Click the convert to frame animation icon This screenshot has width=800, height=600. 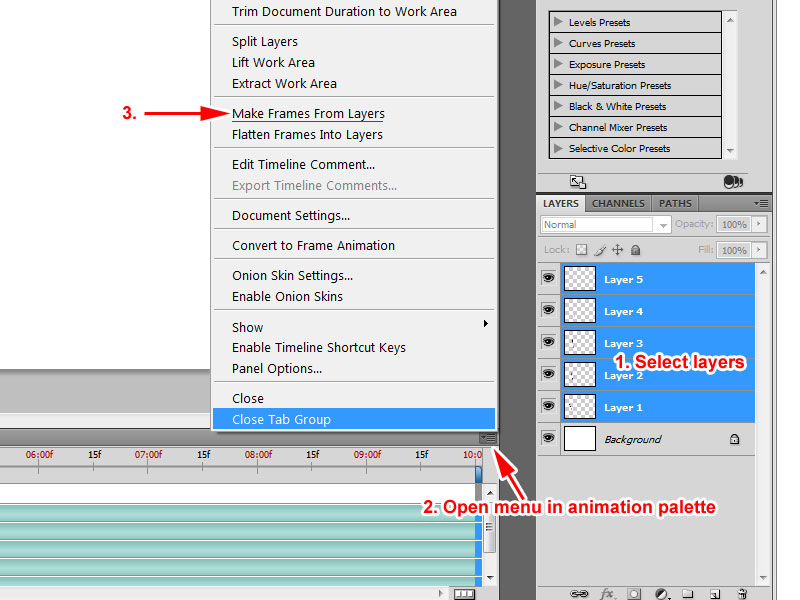(464, 593)
